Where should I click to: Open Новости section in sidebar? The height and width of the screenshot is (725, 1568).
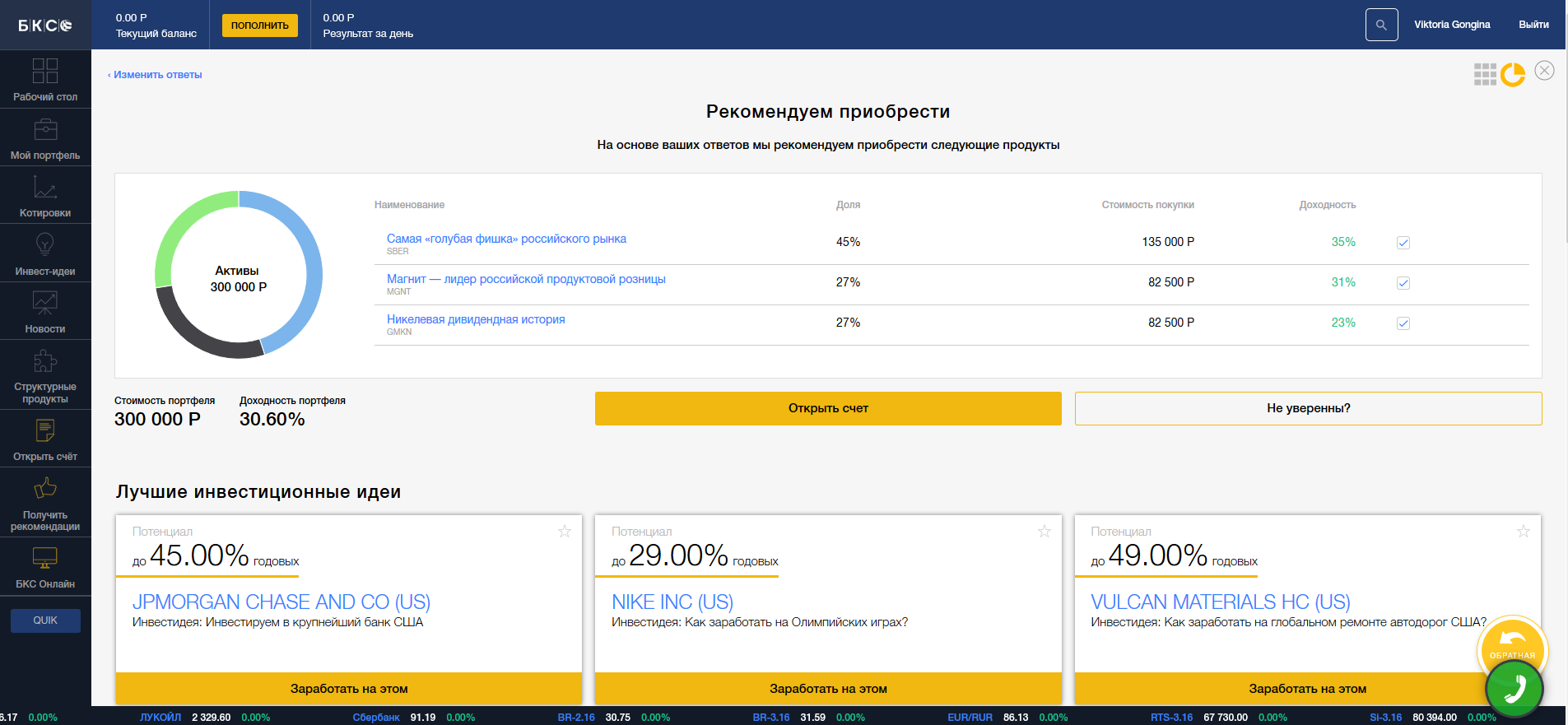(45, 310)
